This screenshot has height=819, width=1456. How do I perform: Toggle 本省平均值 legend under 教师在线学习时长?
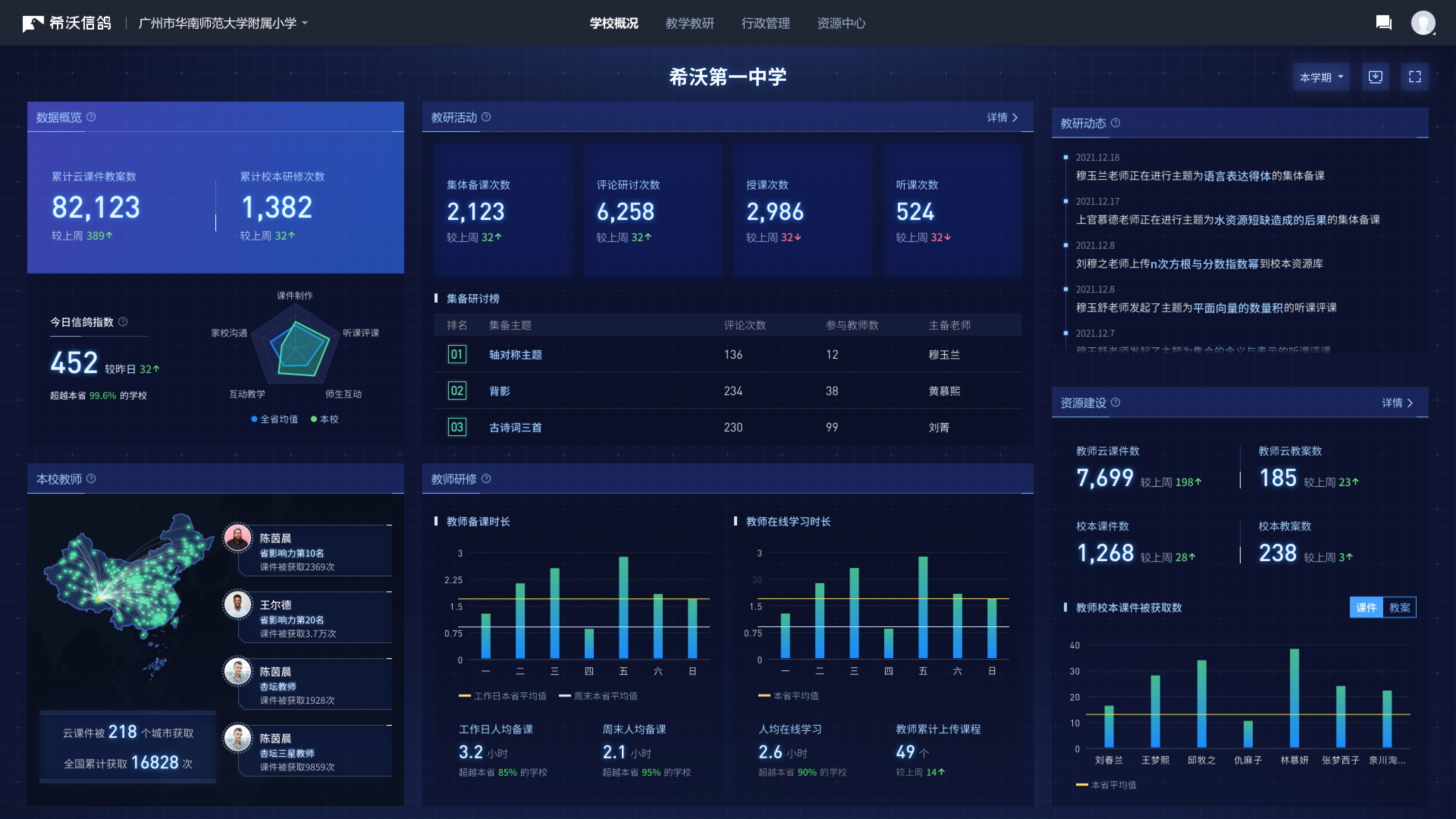click(788, 696)
